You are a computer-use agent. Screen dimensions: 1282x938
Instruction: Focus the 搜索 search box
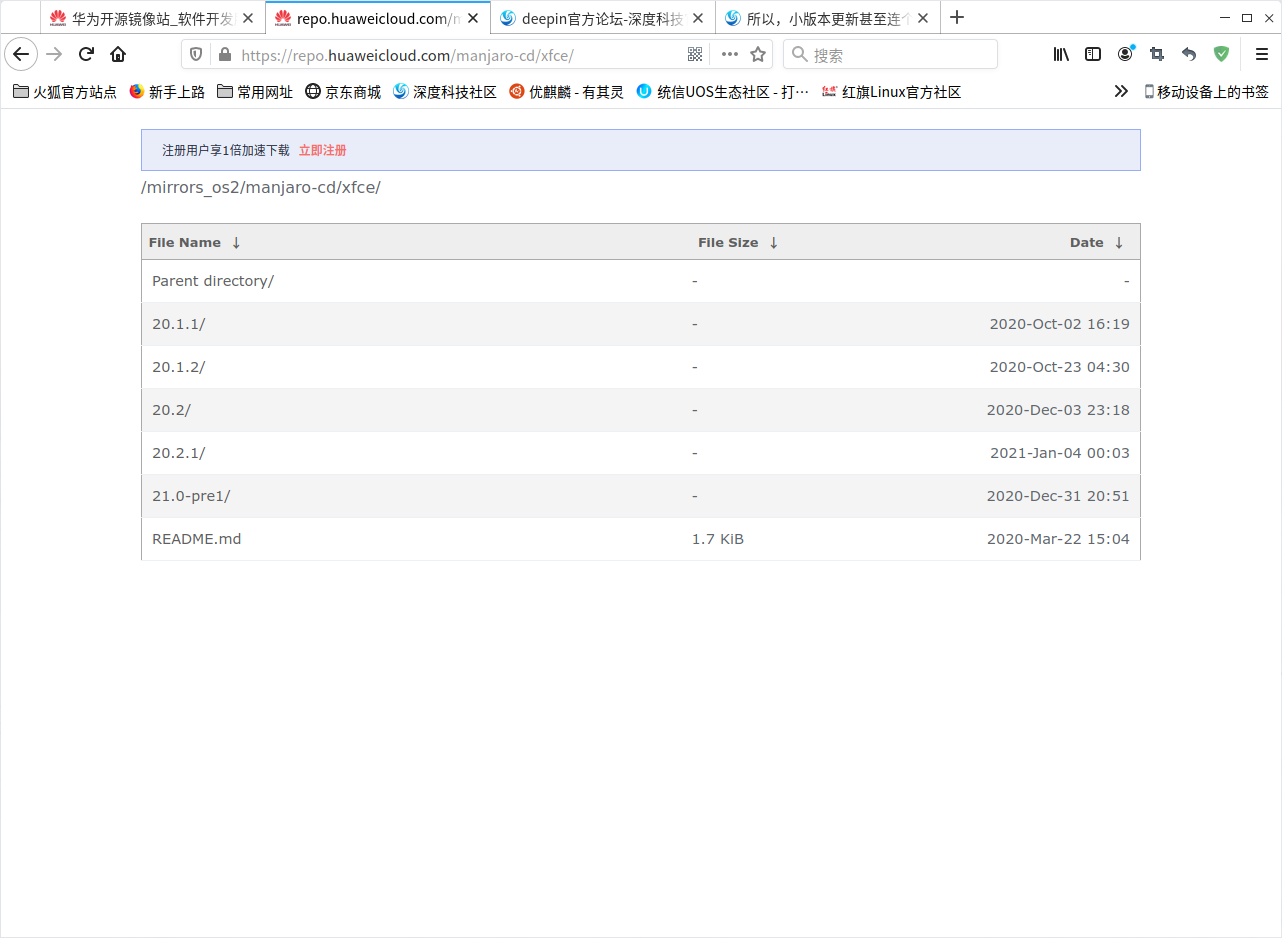pyautogui.click(x=890, y=55)
